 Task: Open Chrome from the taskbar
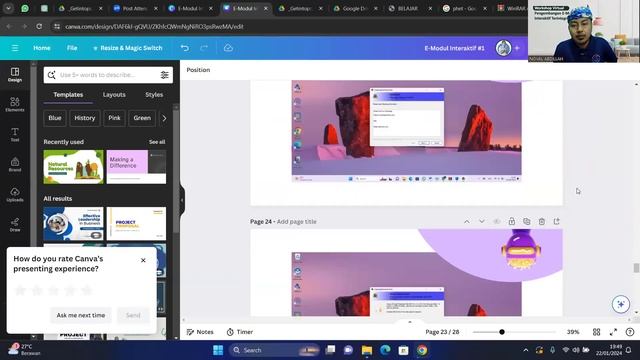click(422, 350)
